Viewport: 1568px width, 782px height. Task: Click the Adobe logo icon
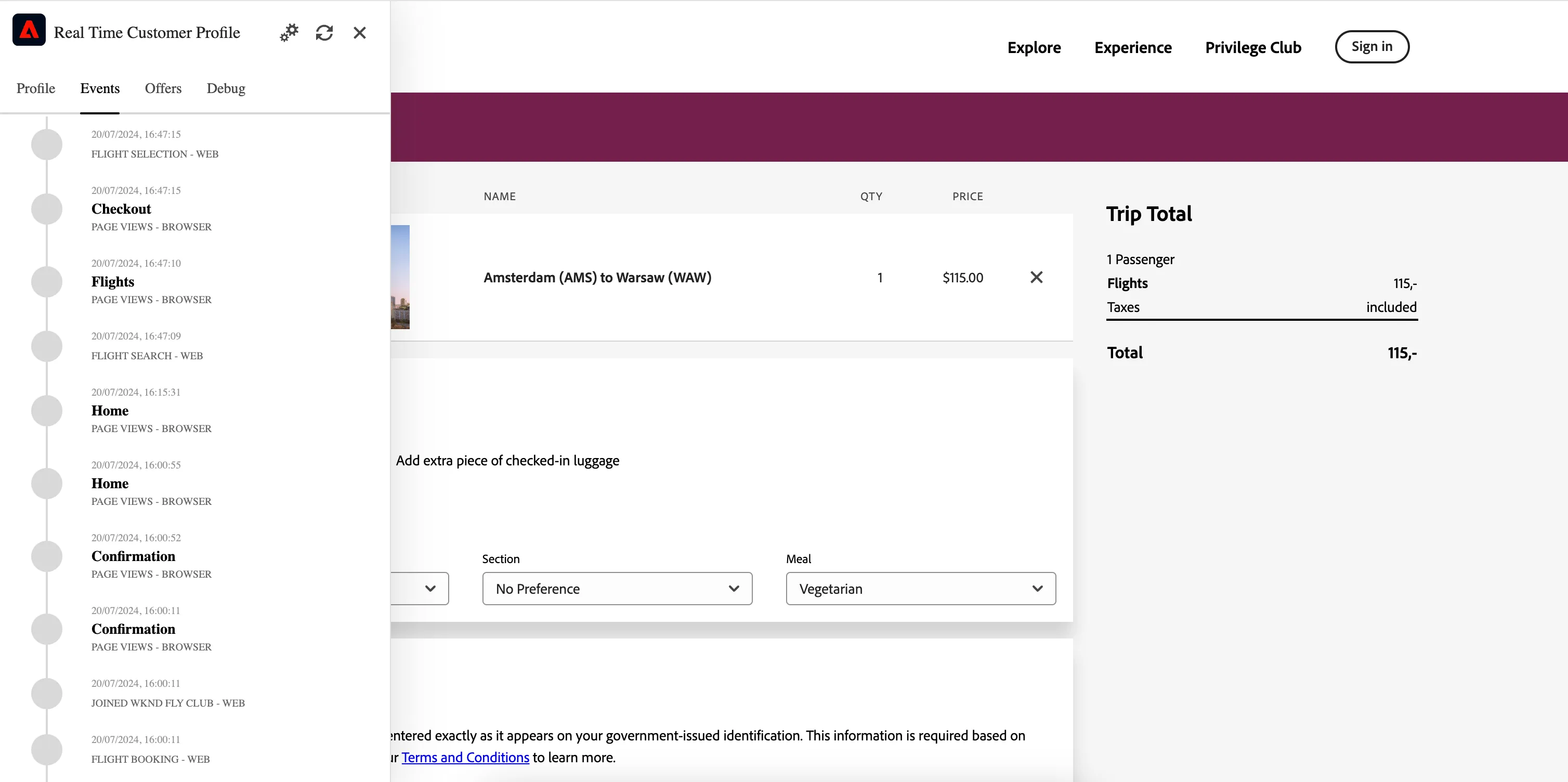click(x=29, y=29)
